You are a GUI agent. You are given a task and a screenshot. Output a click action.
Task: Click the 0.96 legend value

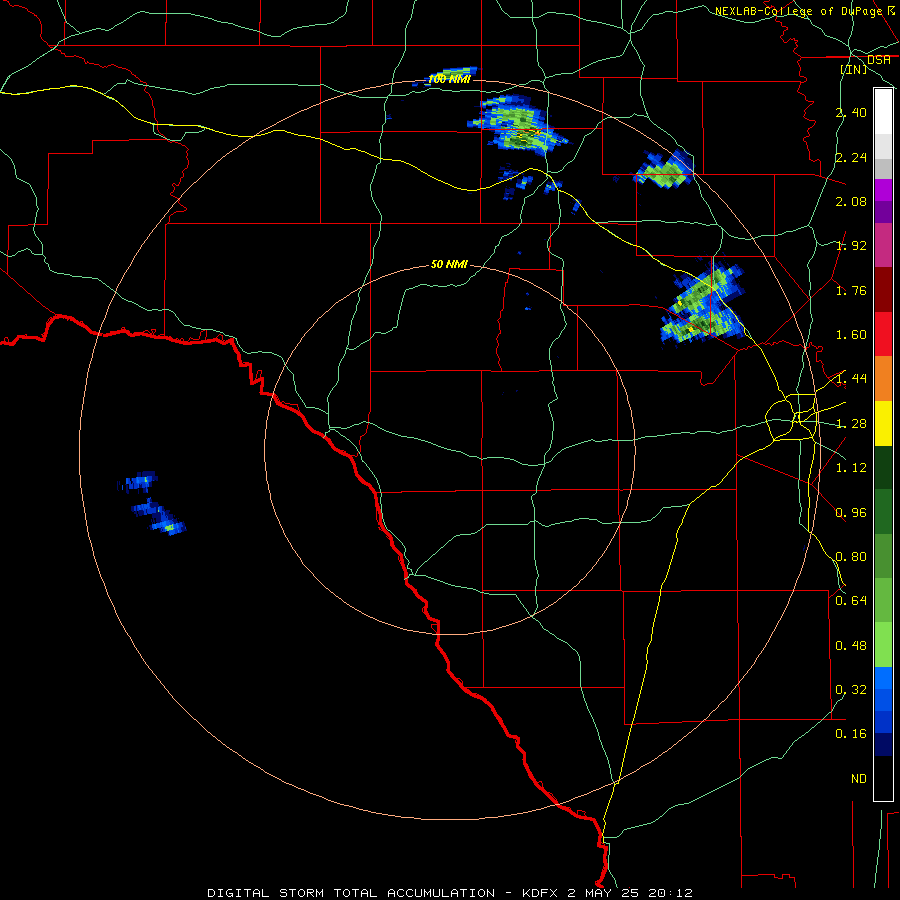tap(851, 513)
